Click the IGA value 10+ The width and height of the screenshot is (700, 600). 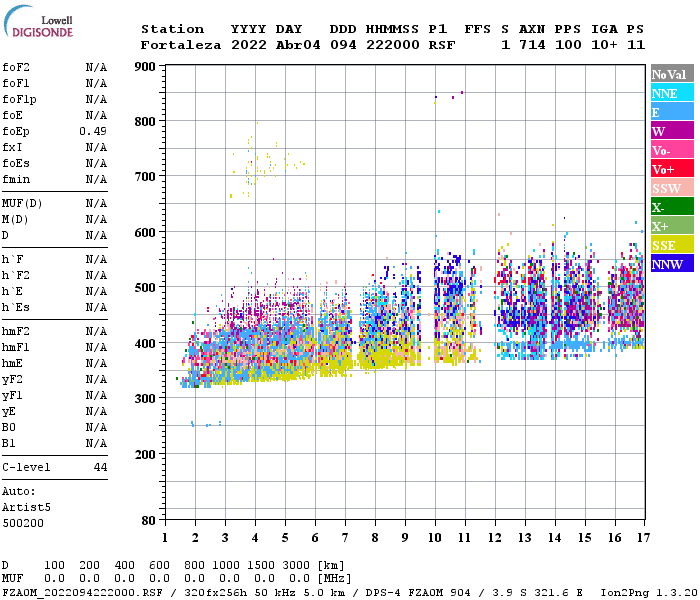tap(604, 45)
